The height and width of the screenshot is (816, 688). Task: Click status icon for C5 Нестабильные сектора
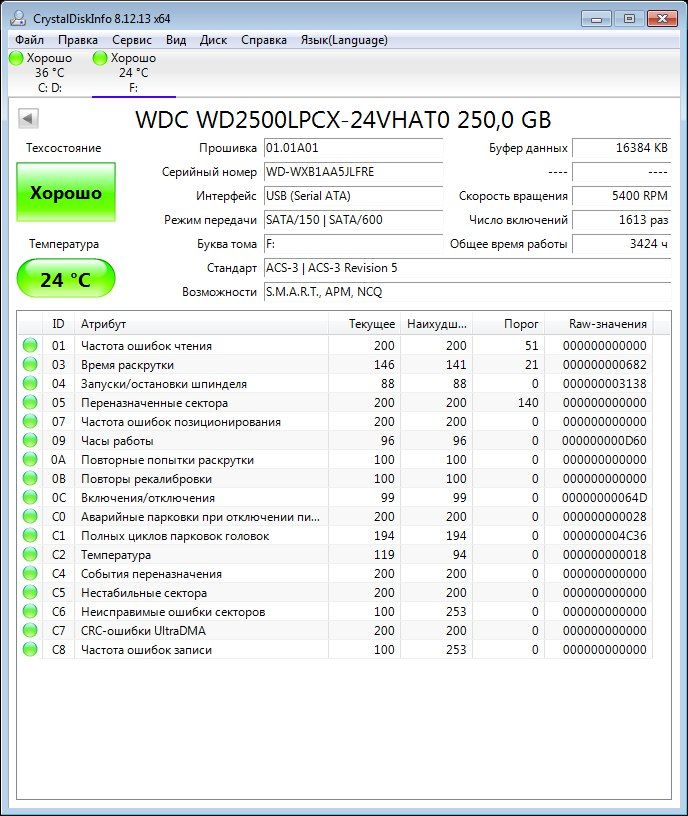pyautogui.click(x=30, y=592)
